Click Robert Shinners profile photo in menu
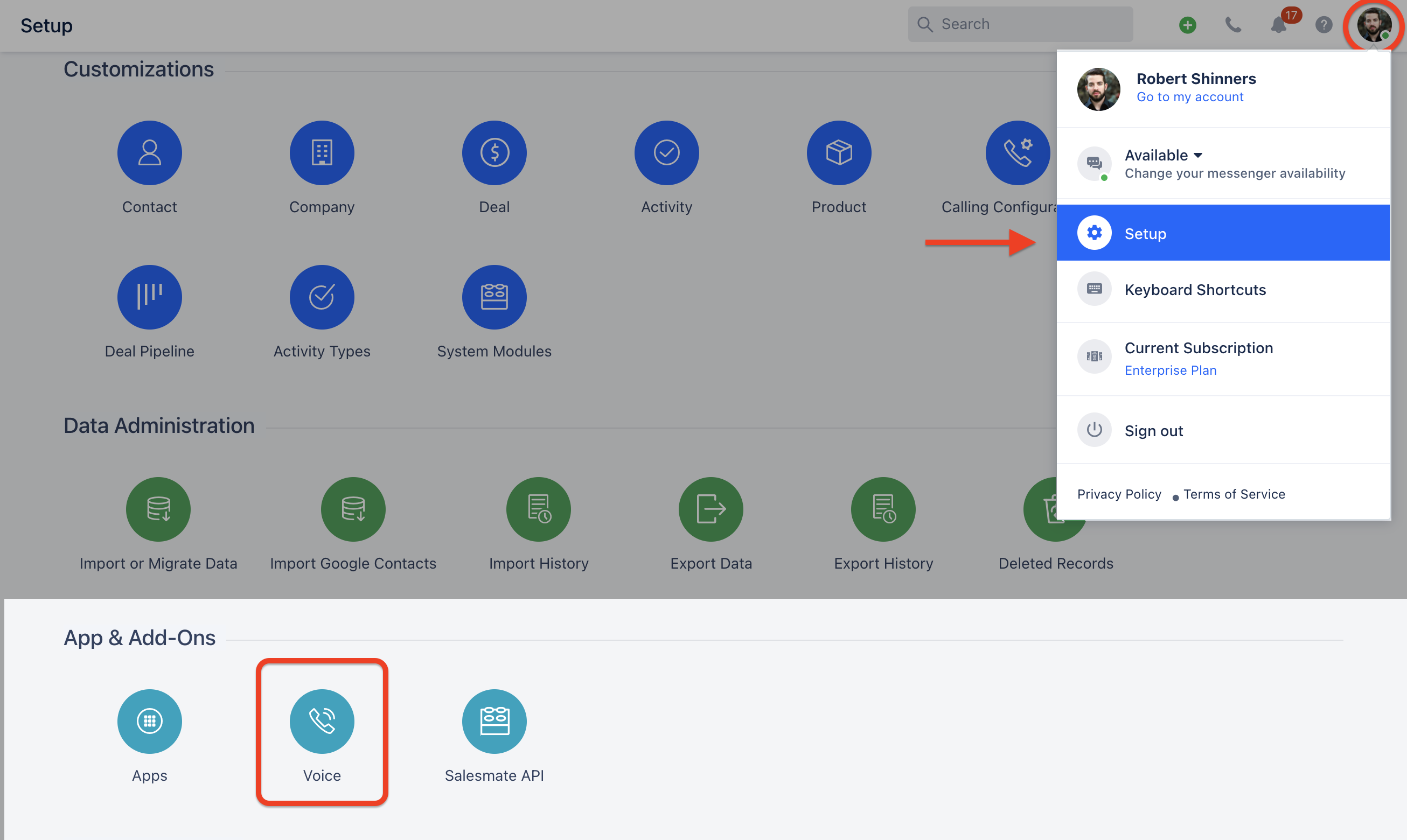1407x840 pixels. click(x=1098, y=89)
